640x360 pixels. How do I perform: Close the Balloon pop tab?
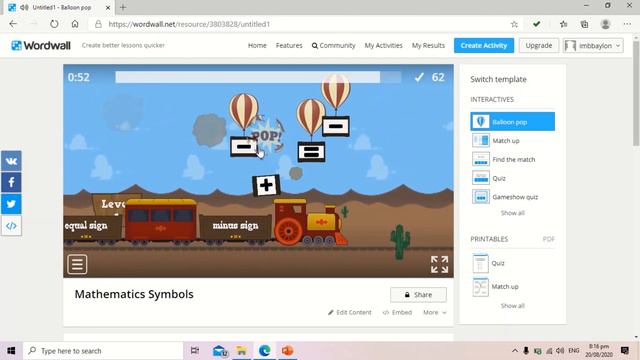[108, 7]
